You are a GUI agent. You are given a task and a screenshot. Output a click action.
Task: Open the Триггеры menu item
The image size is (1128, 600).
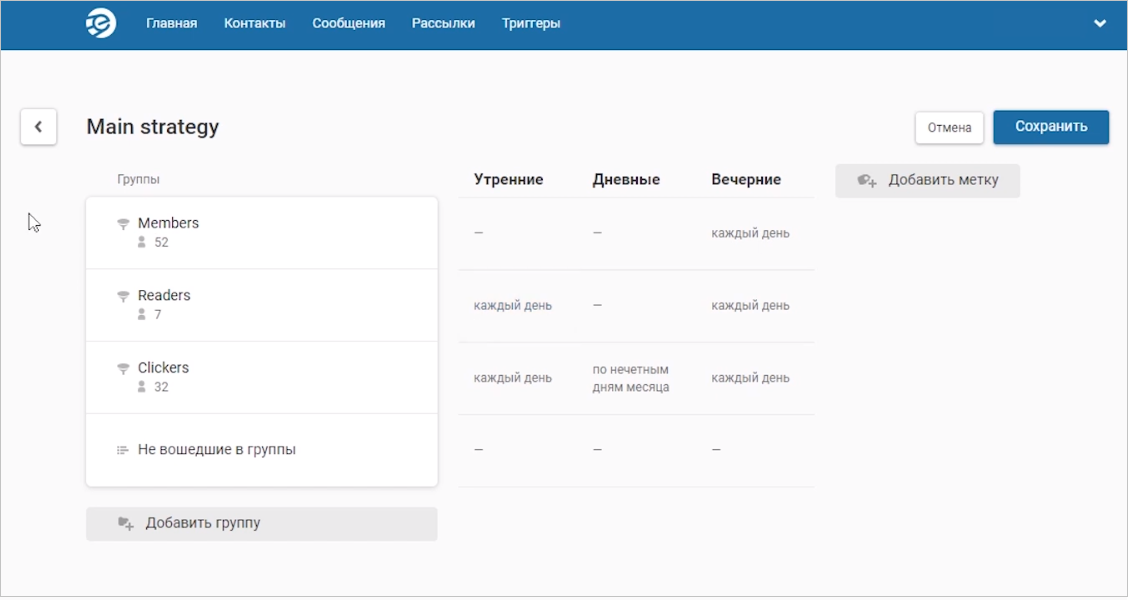[531, 23]
